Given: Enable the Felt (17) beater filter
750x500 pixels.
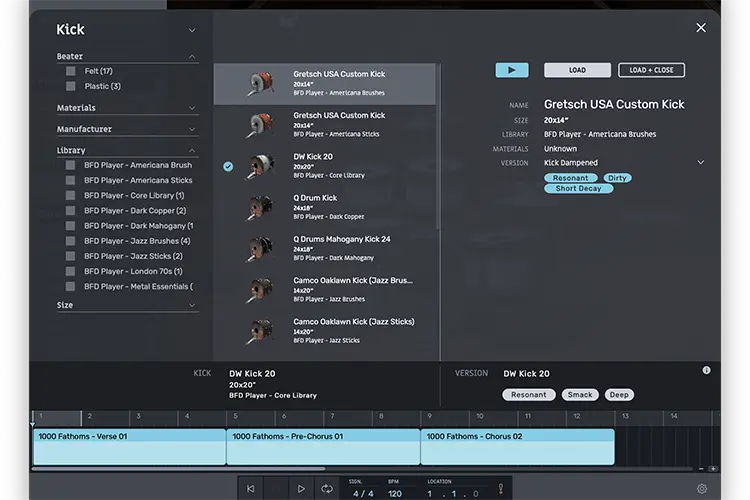Looking at the screenshot, I should click(x=71, y=71).
